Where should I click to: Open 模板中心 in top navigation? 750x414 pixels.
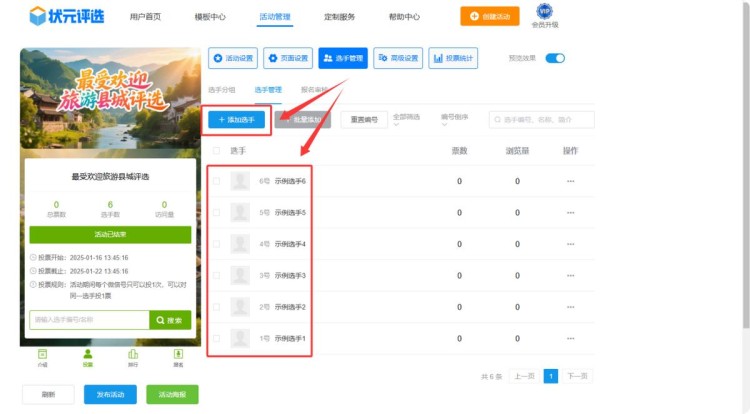pyautogui.click(x=210, y=17)
